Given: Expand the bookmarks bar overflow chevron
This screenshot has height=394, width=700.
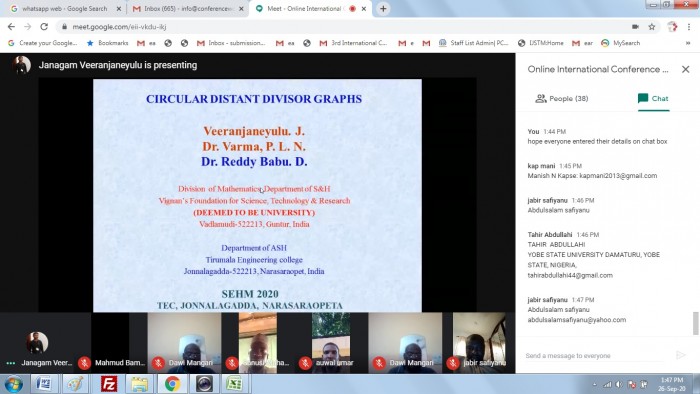Looking at the screenshot, I should (688, 43).
